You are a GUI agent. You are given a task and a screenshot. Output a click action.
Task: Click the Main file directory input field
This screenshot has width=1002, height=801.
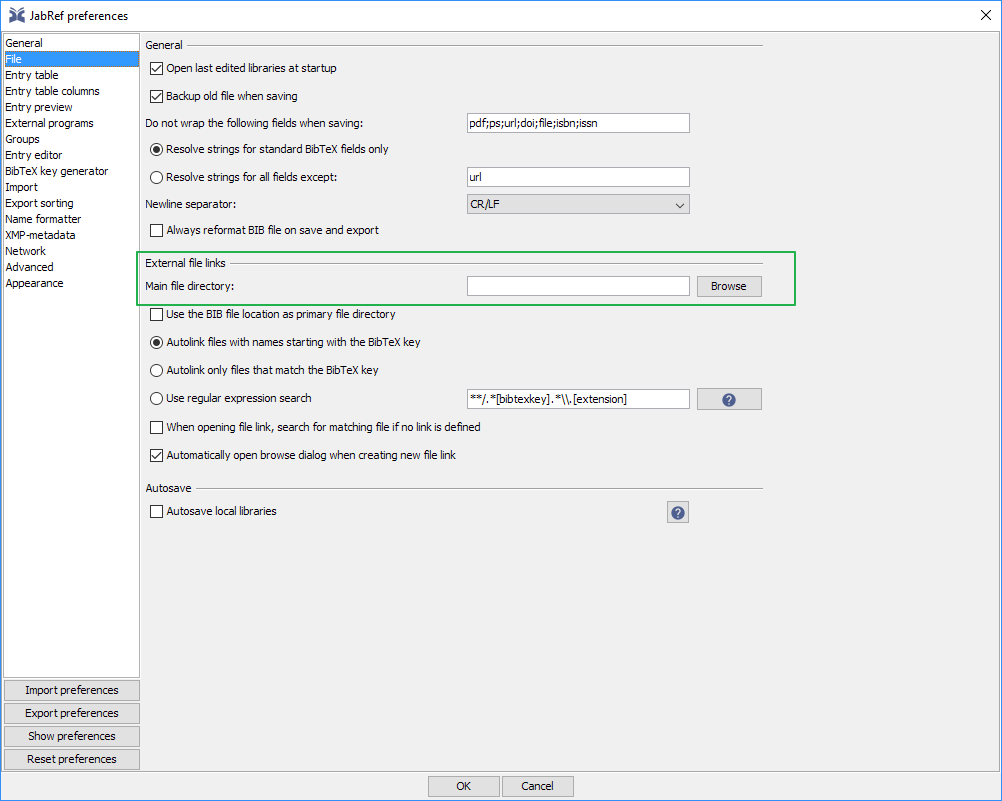pyautogui.click(x=578, y=286)
